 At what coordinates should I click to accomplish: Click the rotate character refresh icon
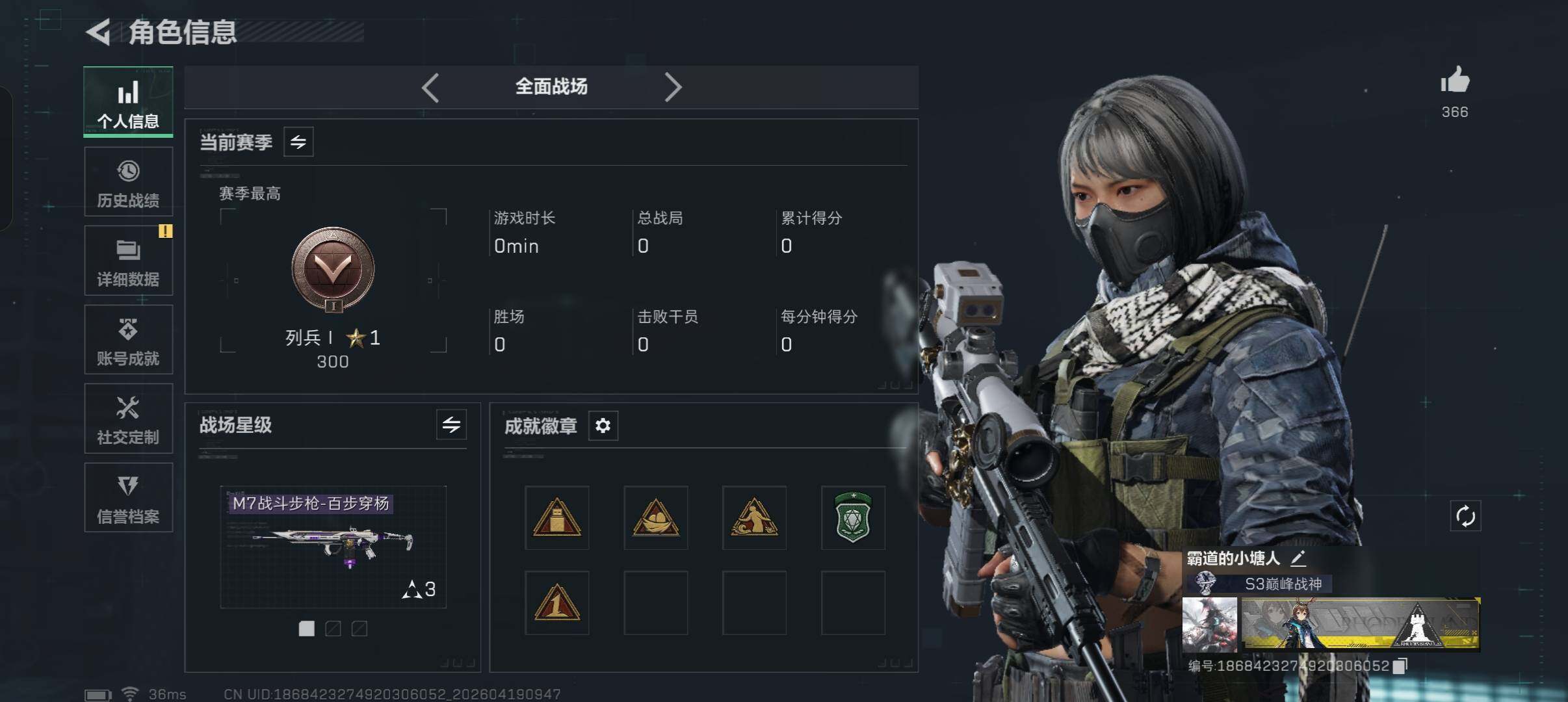point(1465,517)
